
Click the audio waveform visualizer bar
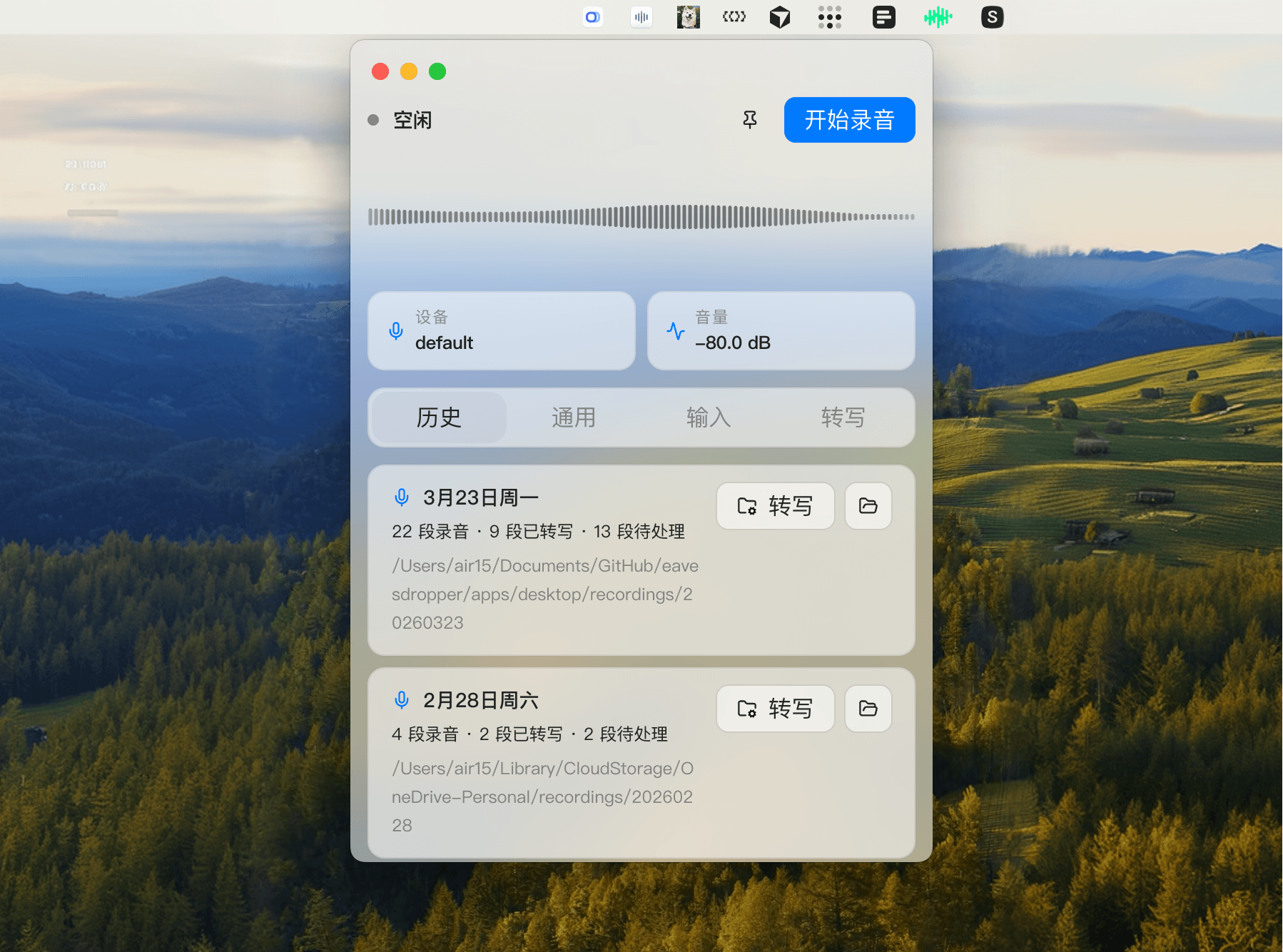(641, 217)
